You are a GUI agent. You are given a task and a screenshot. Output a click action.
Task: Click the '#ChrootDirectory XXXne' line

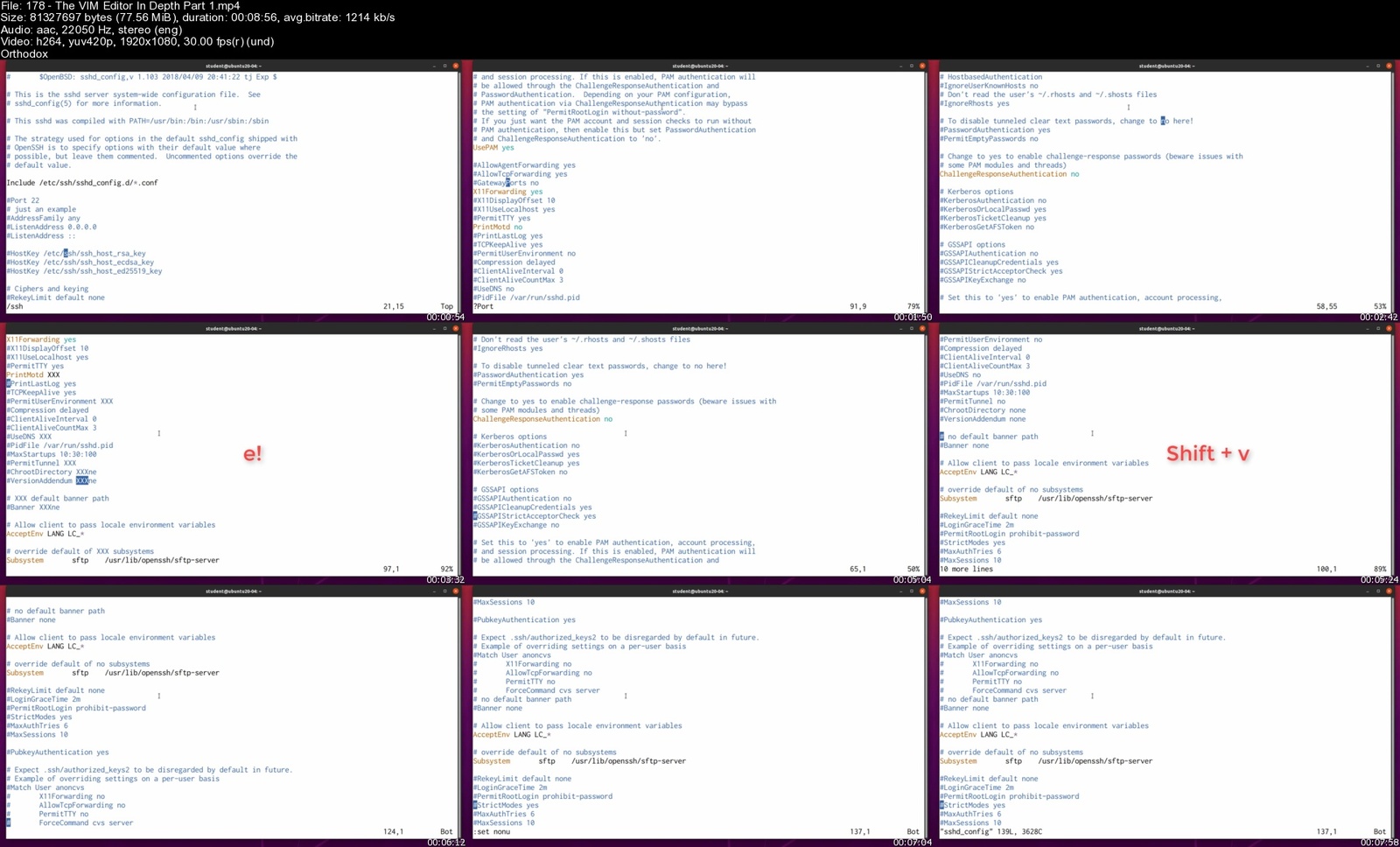tap(52, 472)
